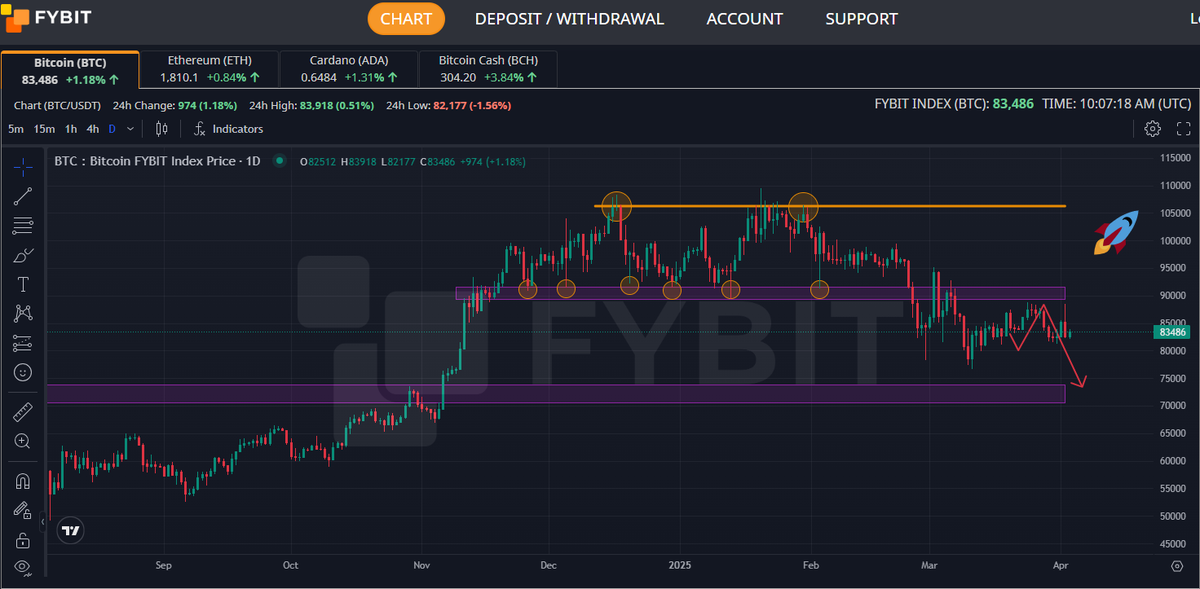Select the ruler measure tool

(23, 411)
